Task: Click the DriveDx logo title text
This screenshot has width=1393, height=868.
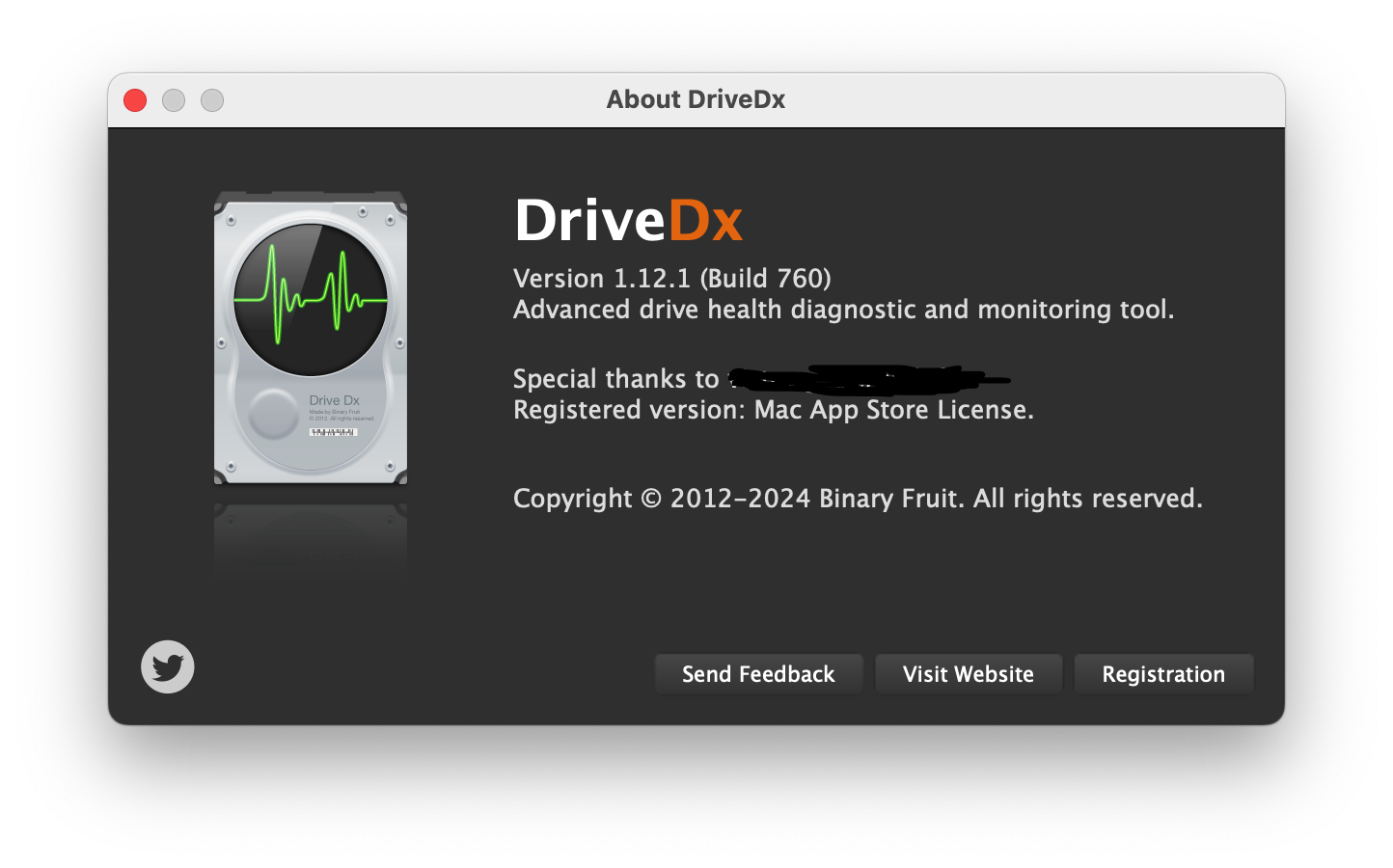Action: tap(628, 220)
